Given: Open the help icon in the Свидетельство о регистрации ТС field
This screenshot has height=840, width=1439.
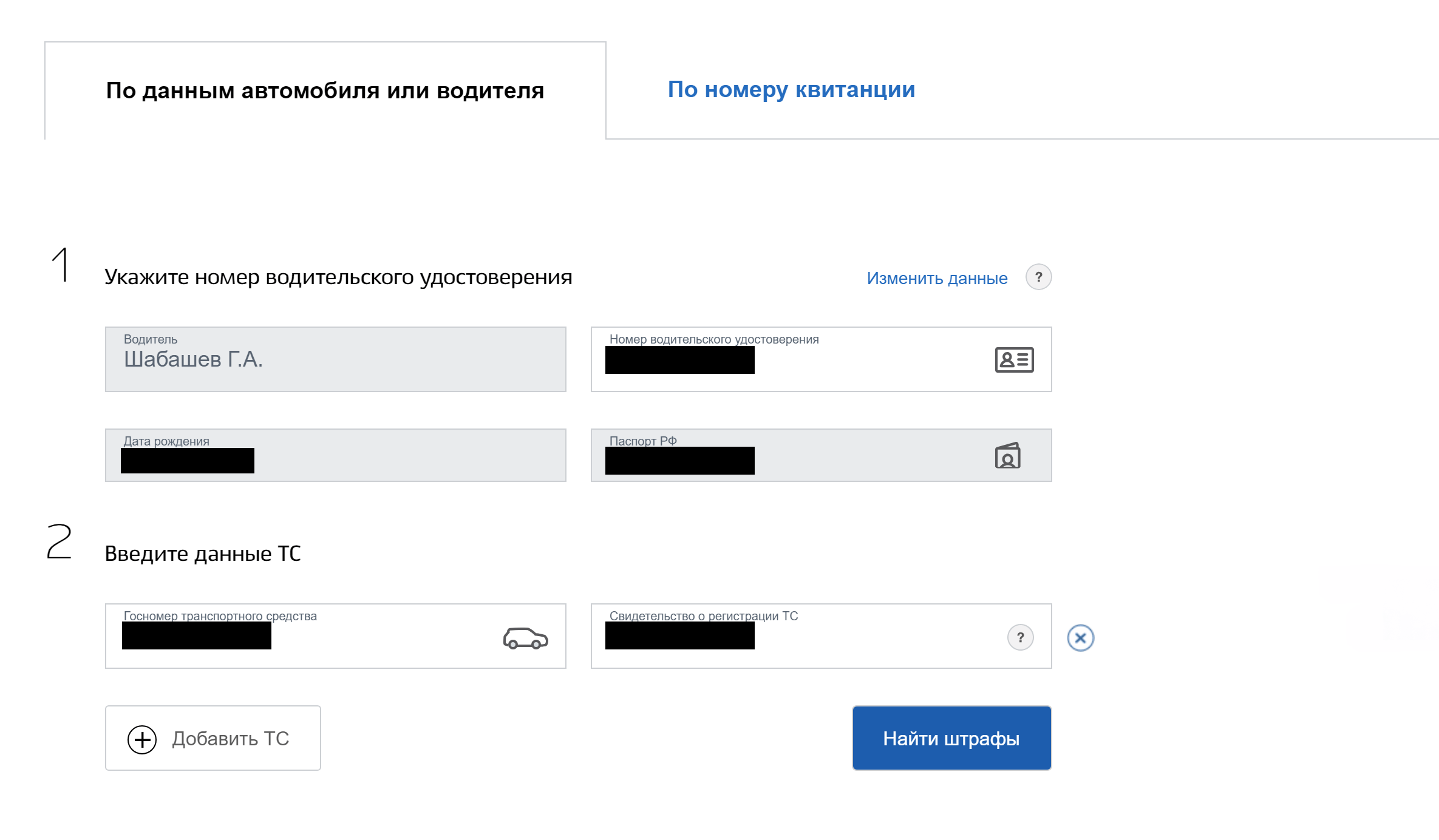Looking at the screenshot, I should coord(1020,637).
